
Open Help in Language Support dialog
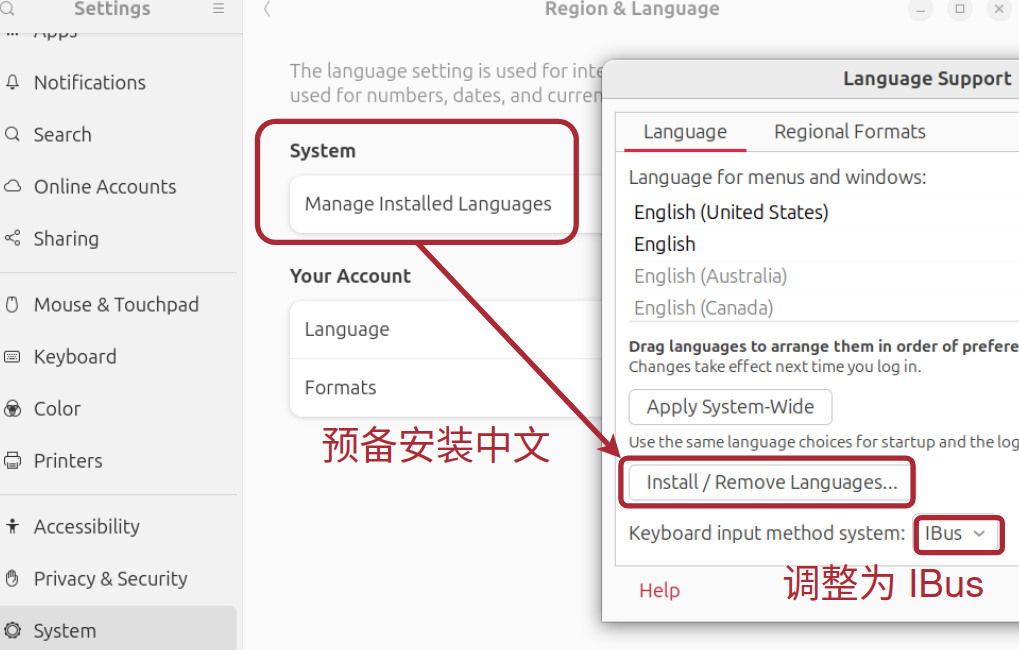click(x=659, y=591)
